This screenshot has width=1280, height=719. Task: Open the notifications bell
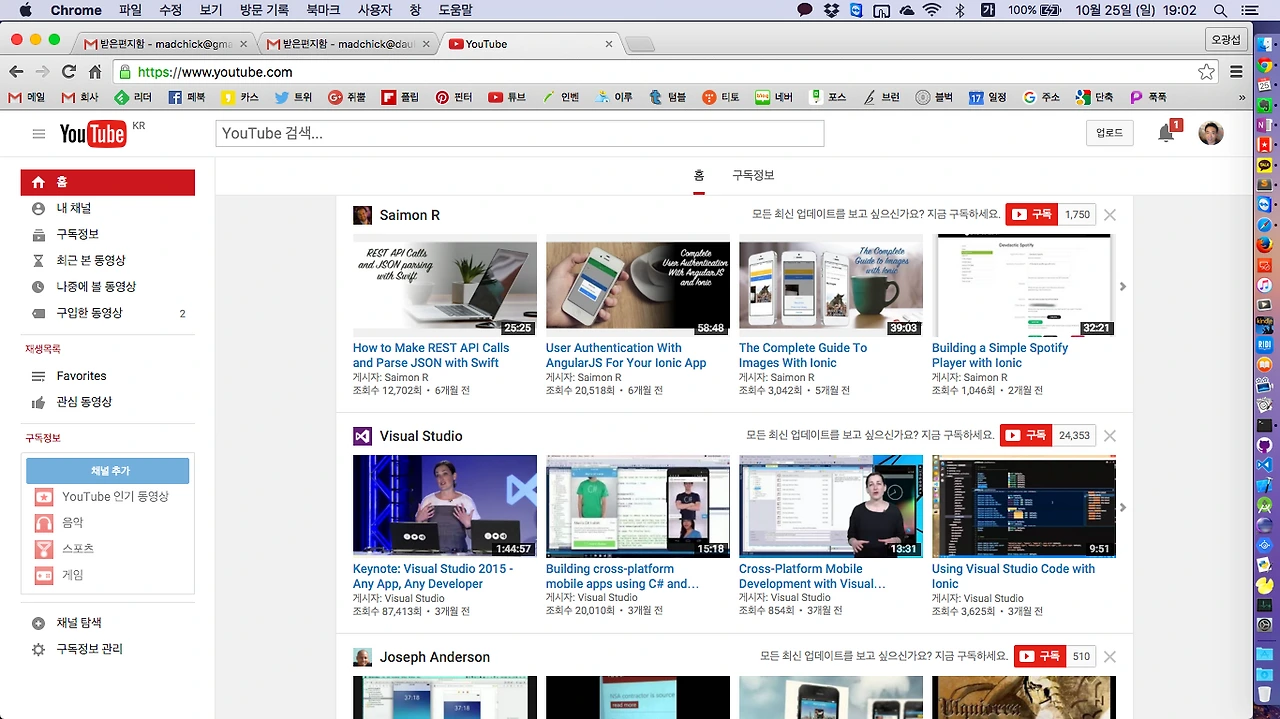click(x=1166, y=133)
